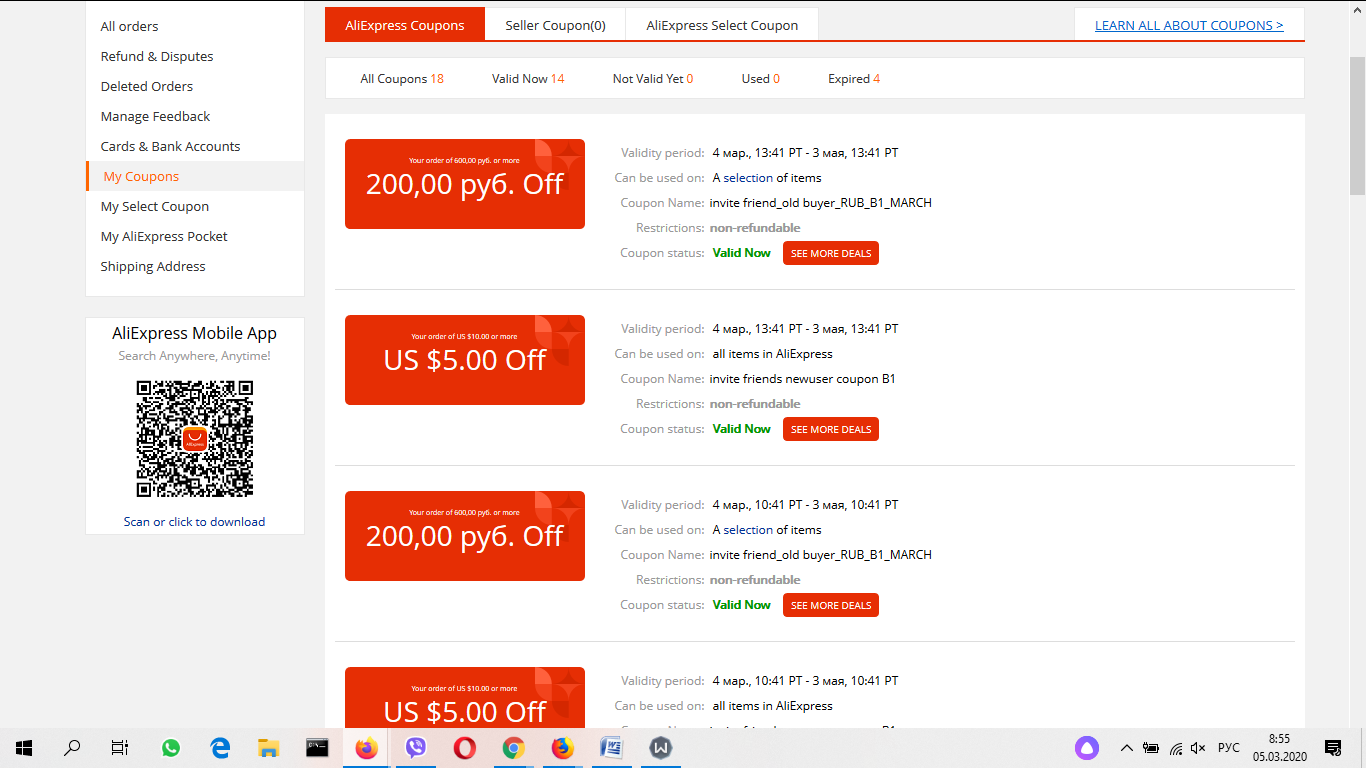The height and width of the screenshot is (768, 1366).
Task: Open File Explorer from the taskbar
Action: coord(268,747)
